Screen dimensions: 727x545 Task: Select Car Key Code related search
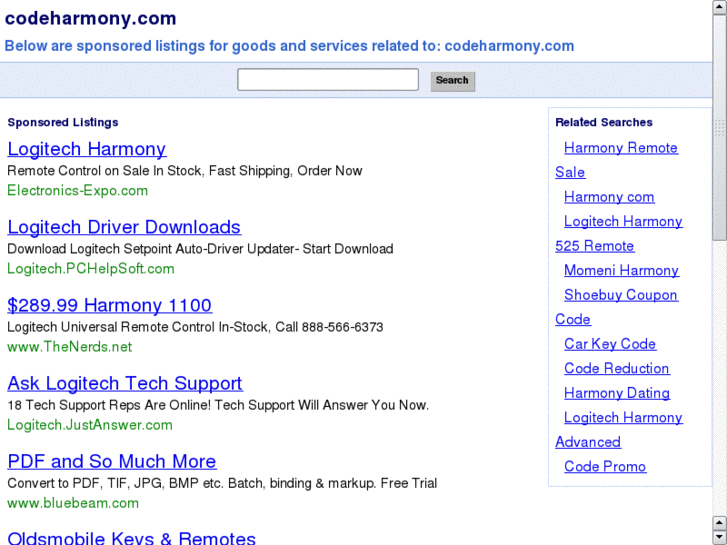(x=610, y=344)
